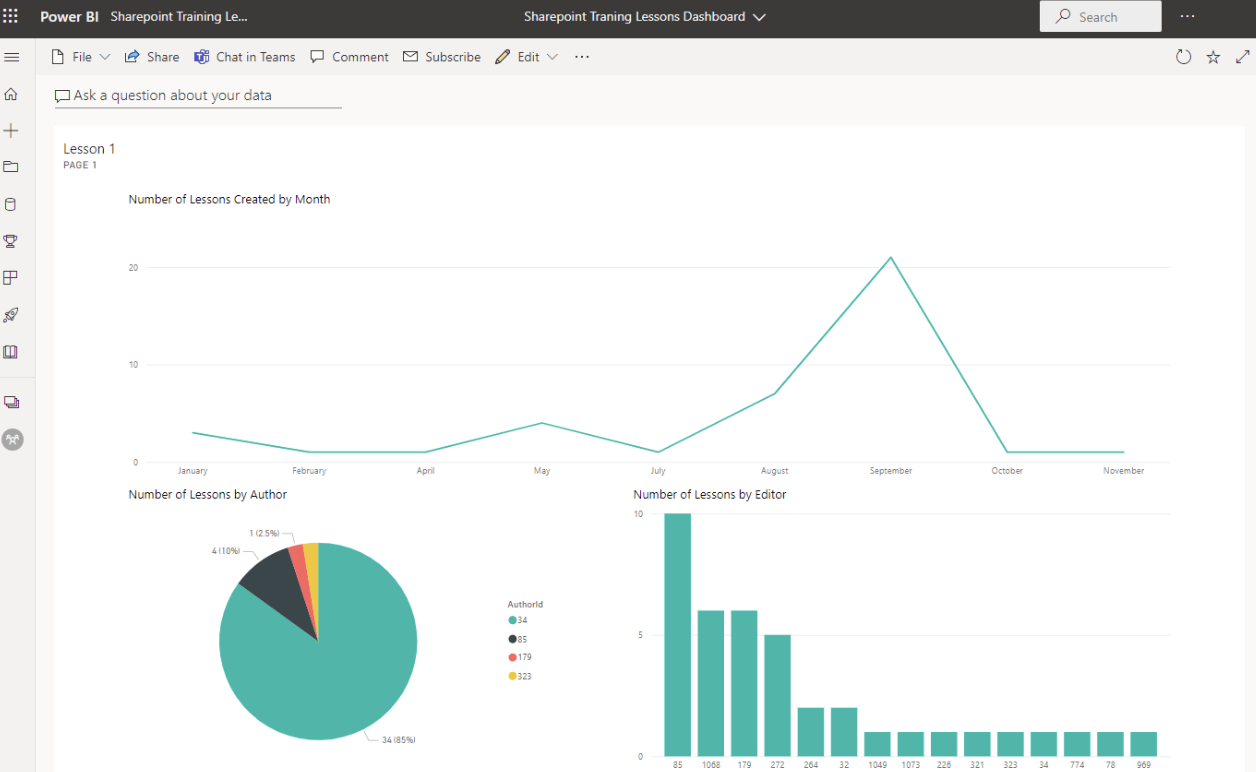Open the Apps icon in sidebar
Screen dimensions: 1256x772
[x=11, y=278]
